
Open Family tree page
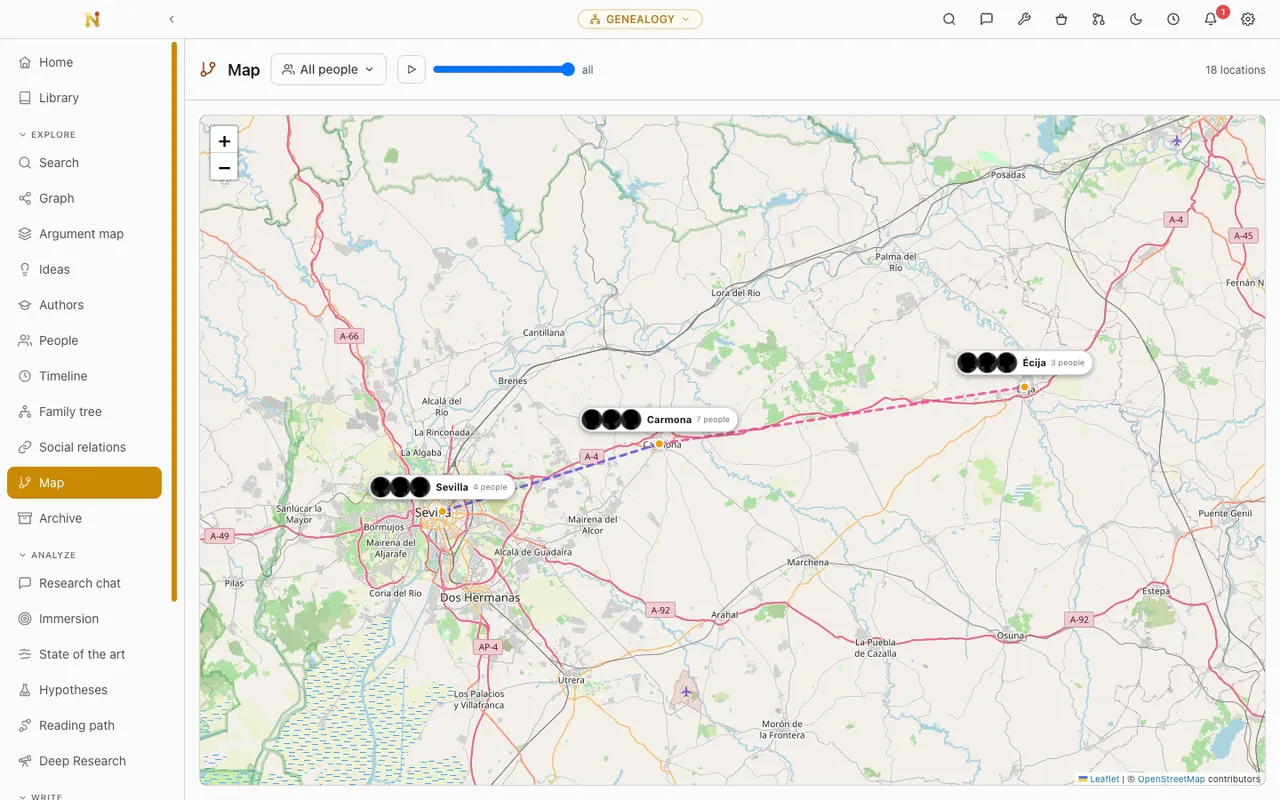(x=84, y=412)
